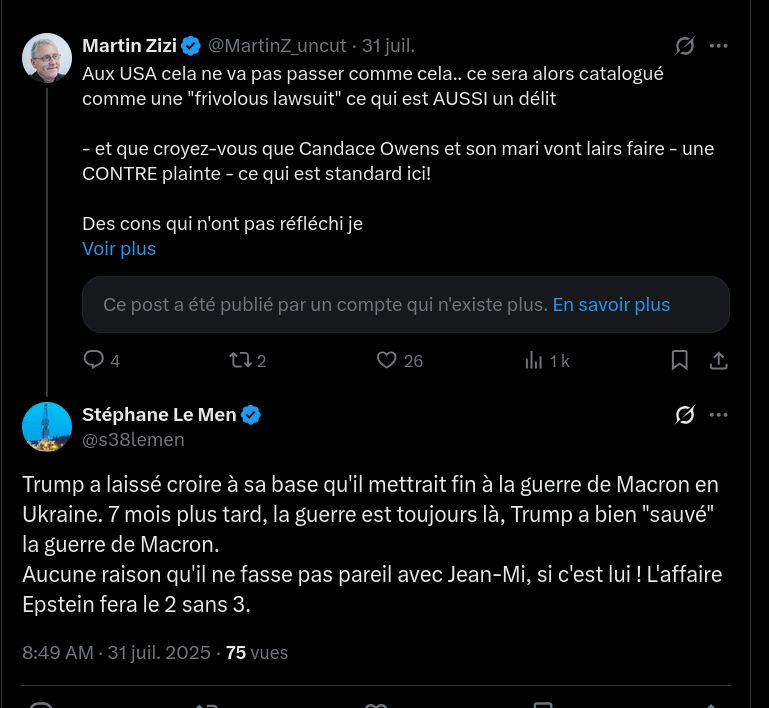
Task: View analytics for Martin Zizi's post
Action: click(534, 360)
